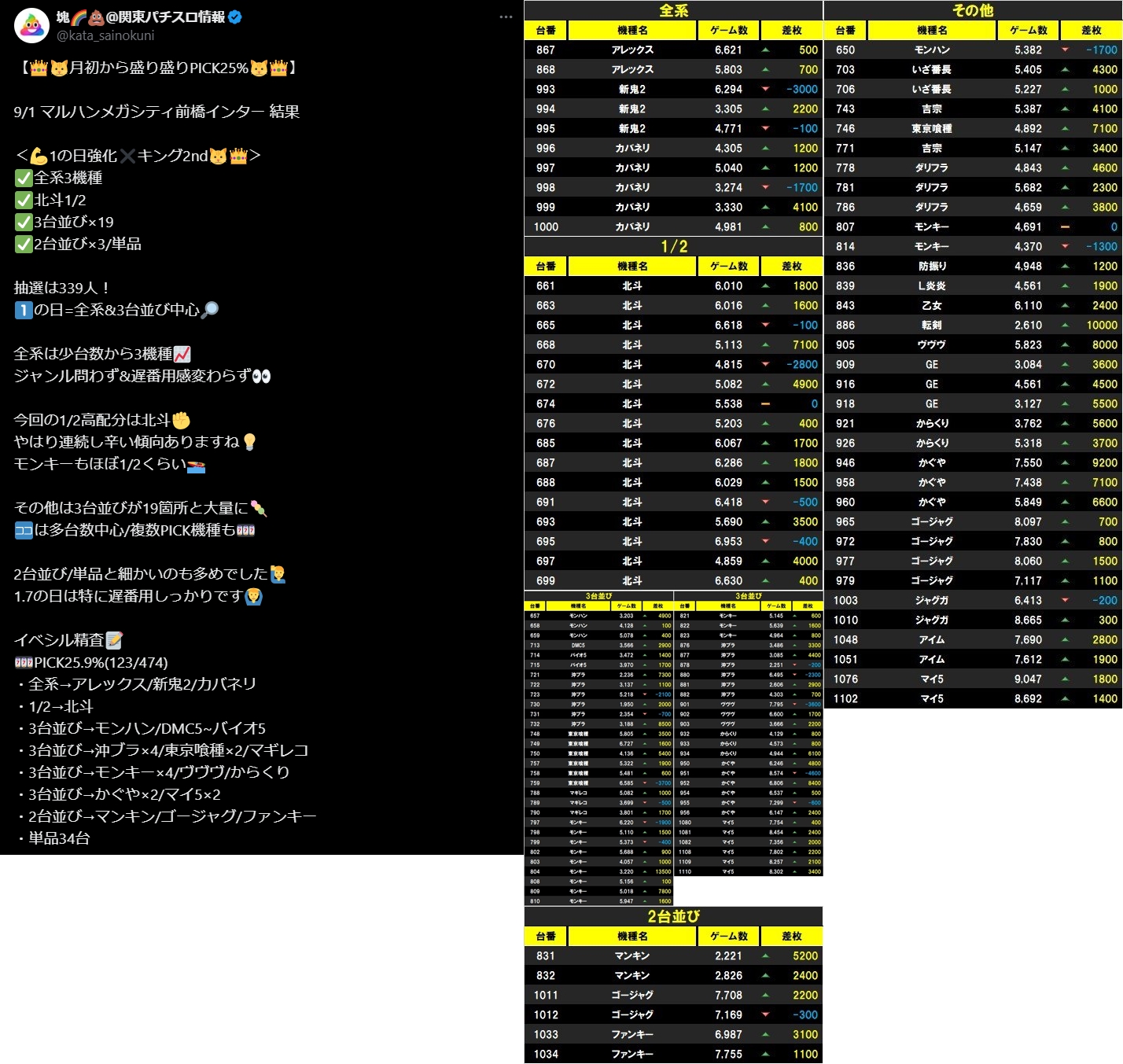This screenshot has width=1123, height=1064.
Task: Click 台番 column header in 1/2 table
Action: [x=546, y=266]
